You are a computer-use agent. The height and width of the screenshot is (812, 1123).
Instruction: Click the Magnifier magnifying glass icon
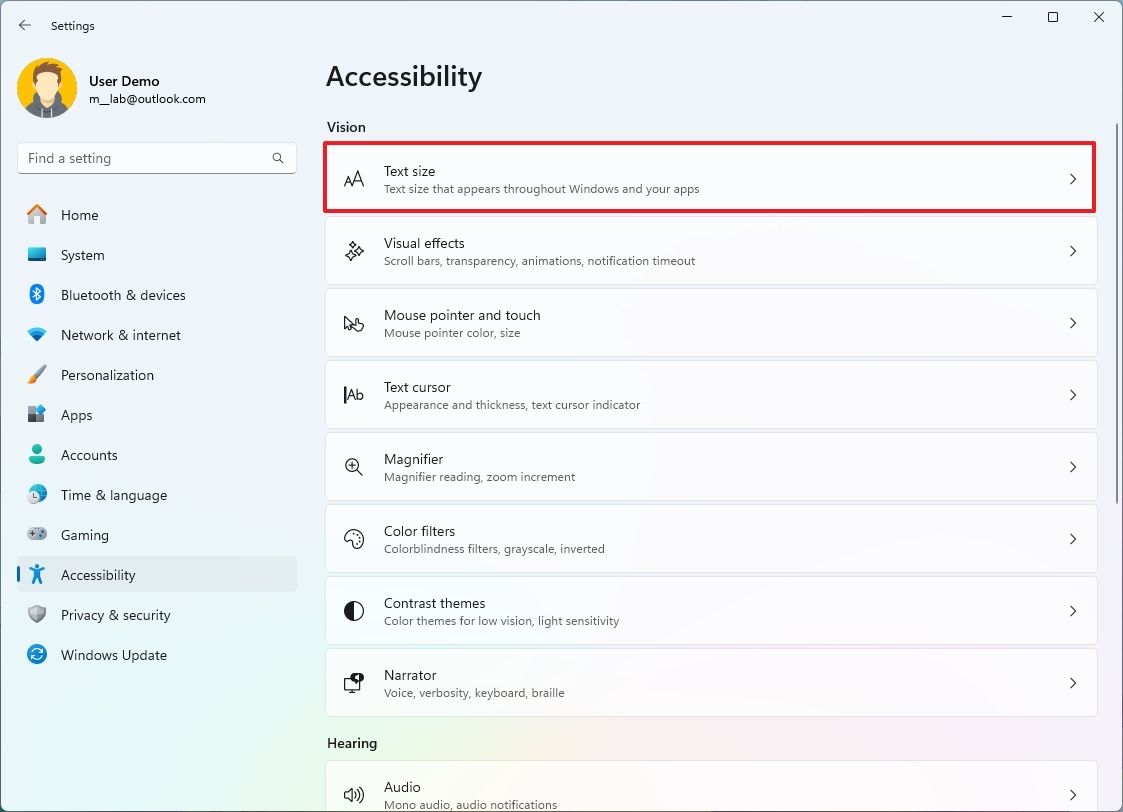click(354, 467)
